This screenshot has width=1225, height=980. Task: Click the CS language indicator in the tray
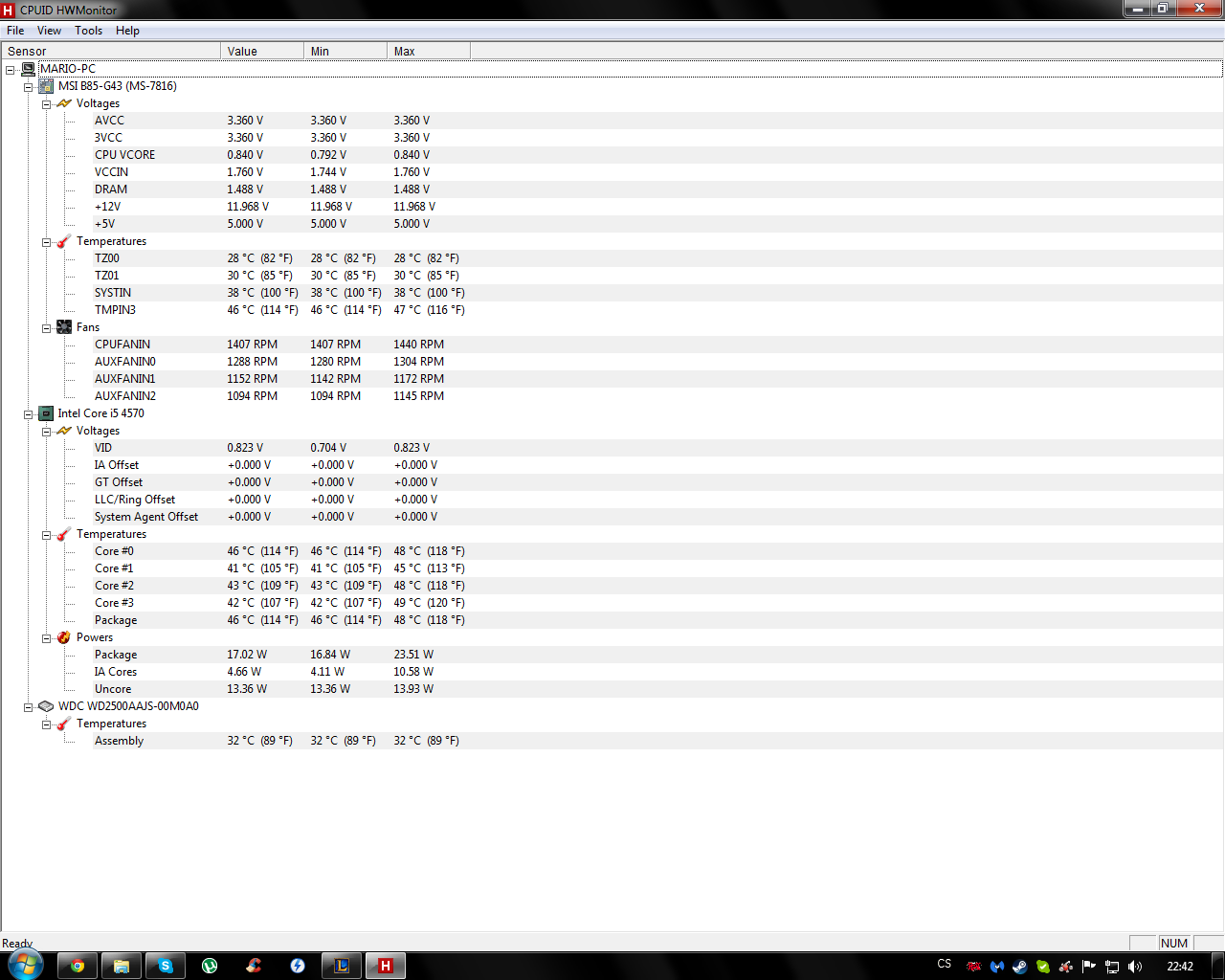945,964
